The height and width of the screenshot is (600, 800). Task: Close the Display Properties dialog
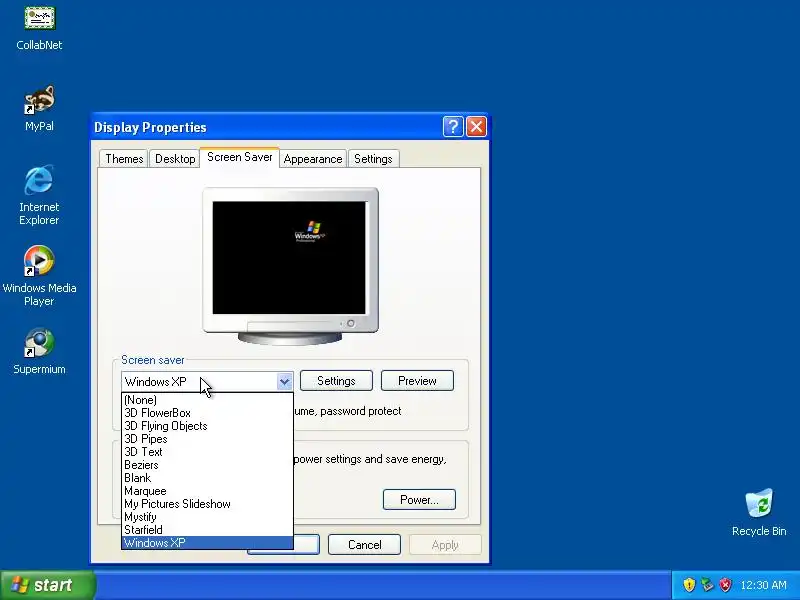(477, 127)
